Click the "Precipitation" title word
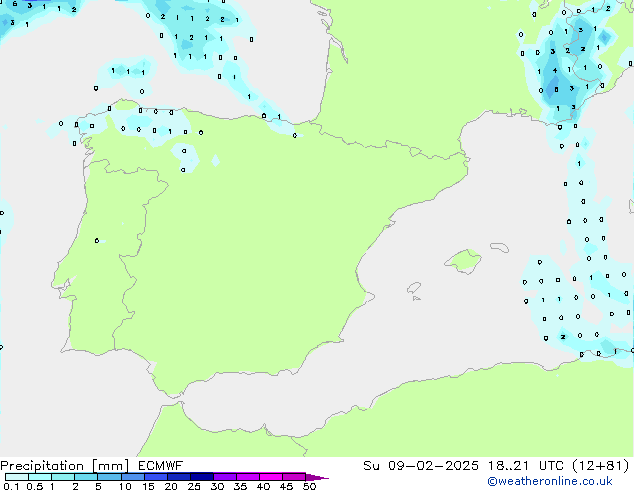 point(42,466)
